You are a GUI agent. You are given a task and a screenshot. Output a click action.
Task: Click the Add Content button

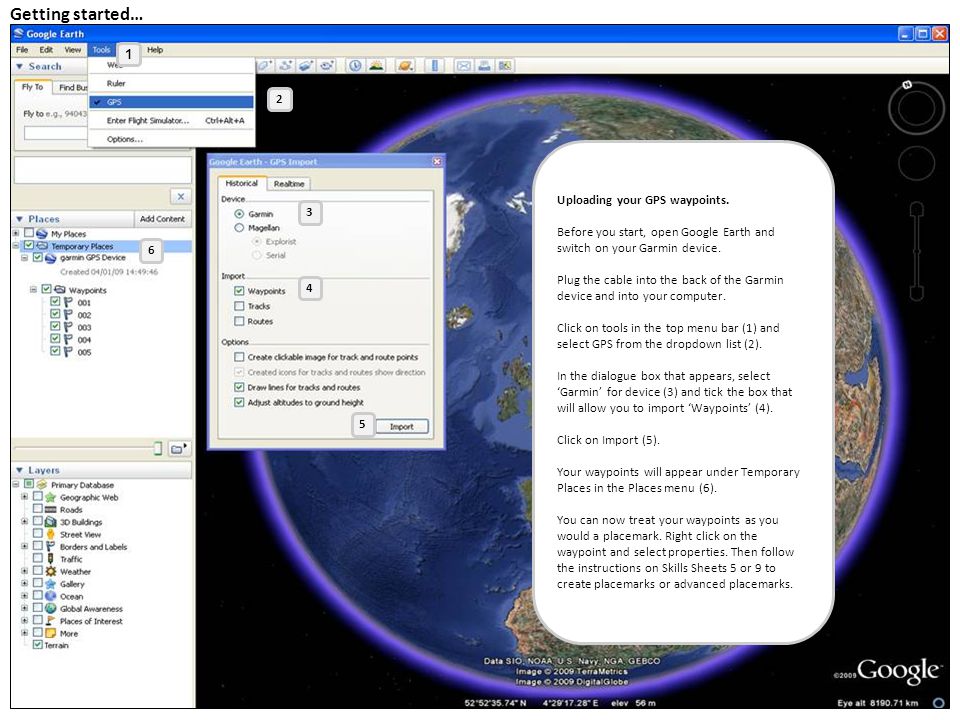(x=162, y=219)
